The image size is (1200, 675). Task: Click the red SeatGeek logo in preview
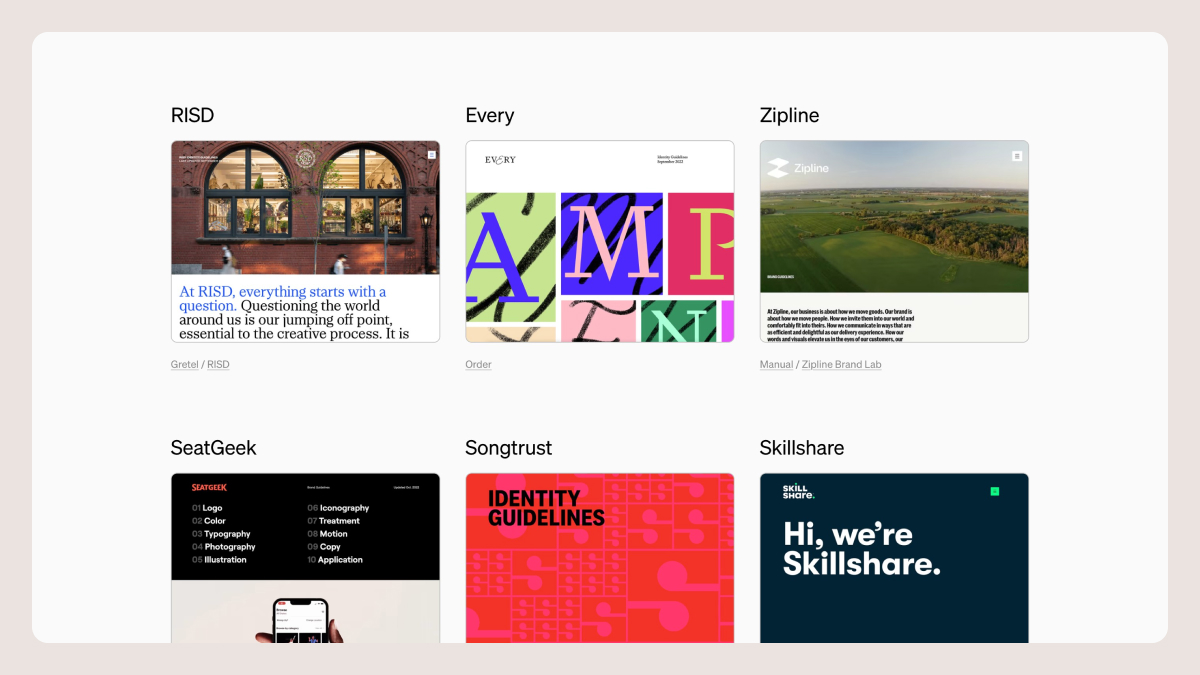click(x=209, y=487)
